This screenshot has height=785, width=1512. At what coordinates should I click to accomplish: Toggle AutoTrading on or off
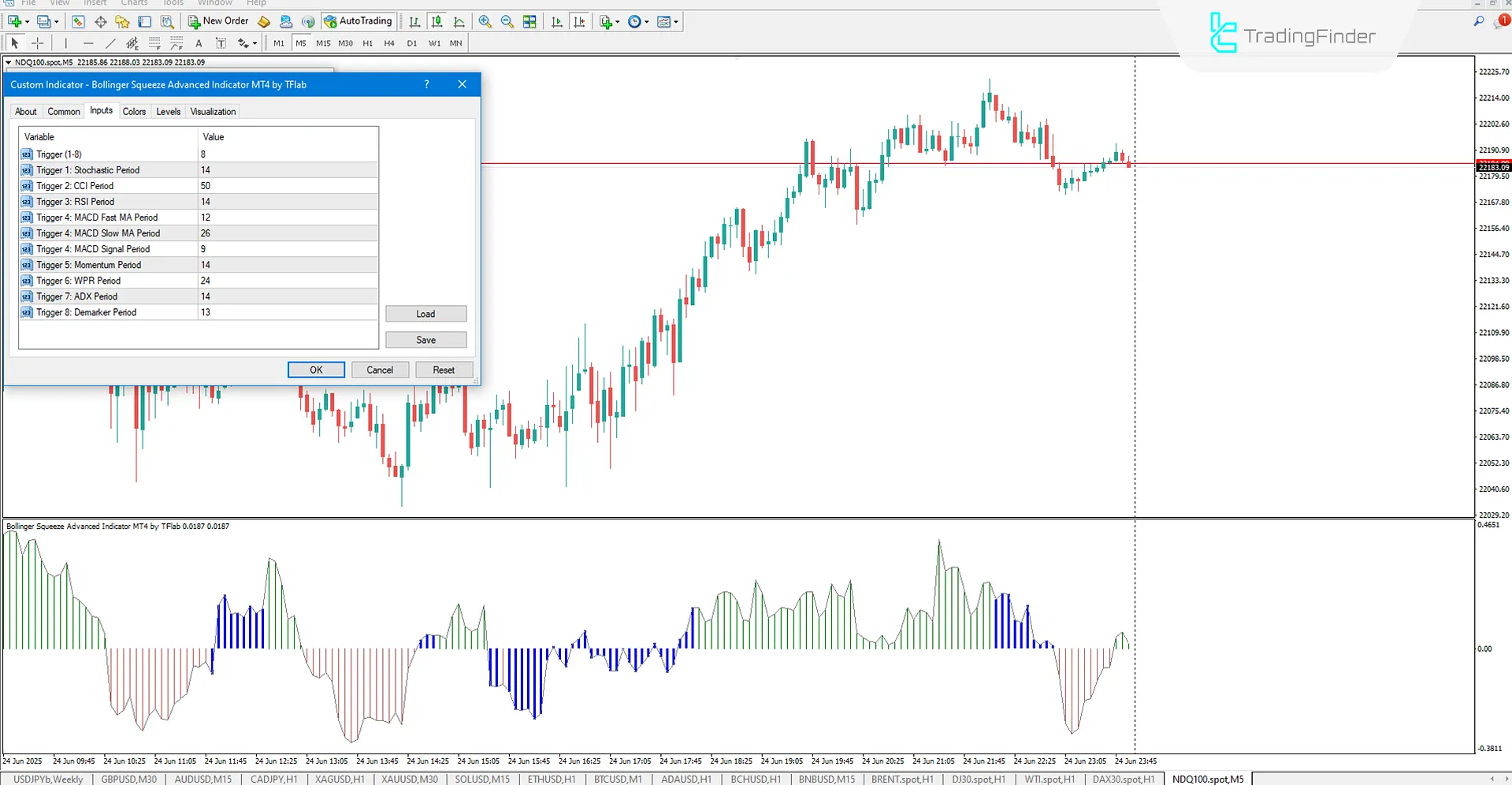pos(358,20)
